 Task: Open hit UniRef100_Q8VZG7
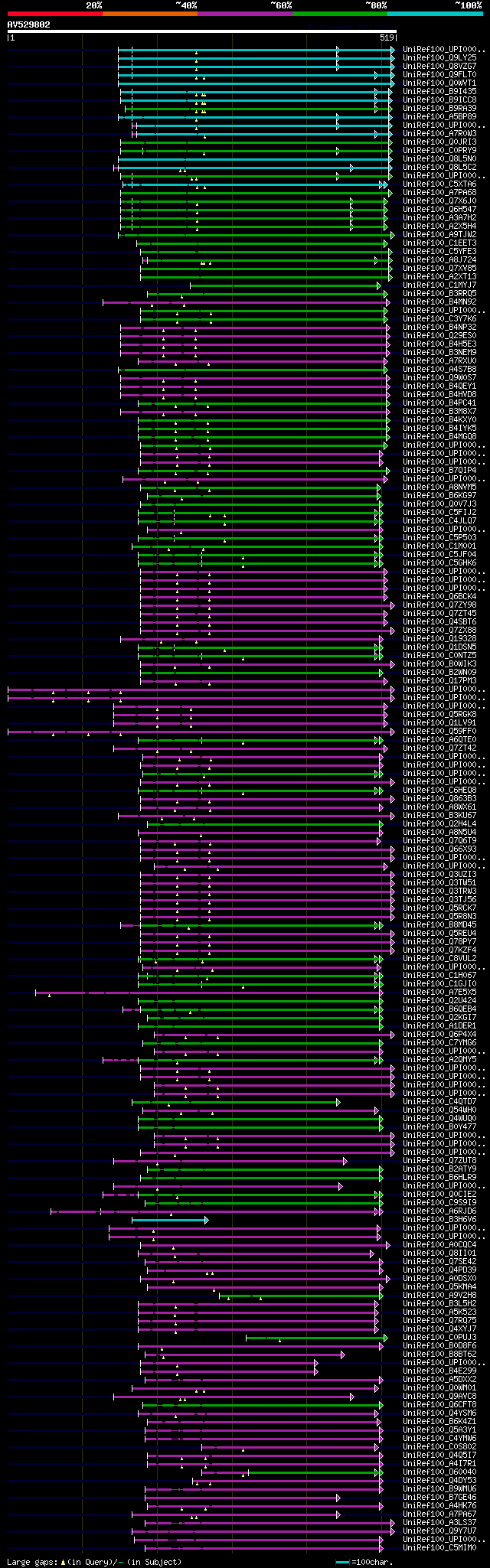click(x=439, y=66)
